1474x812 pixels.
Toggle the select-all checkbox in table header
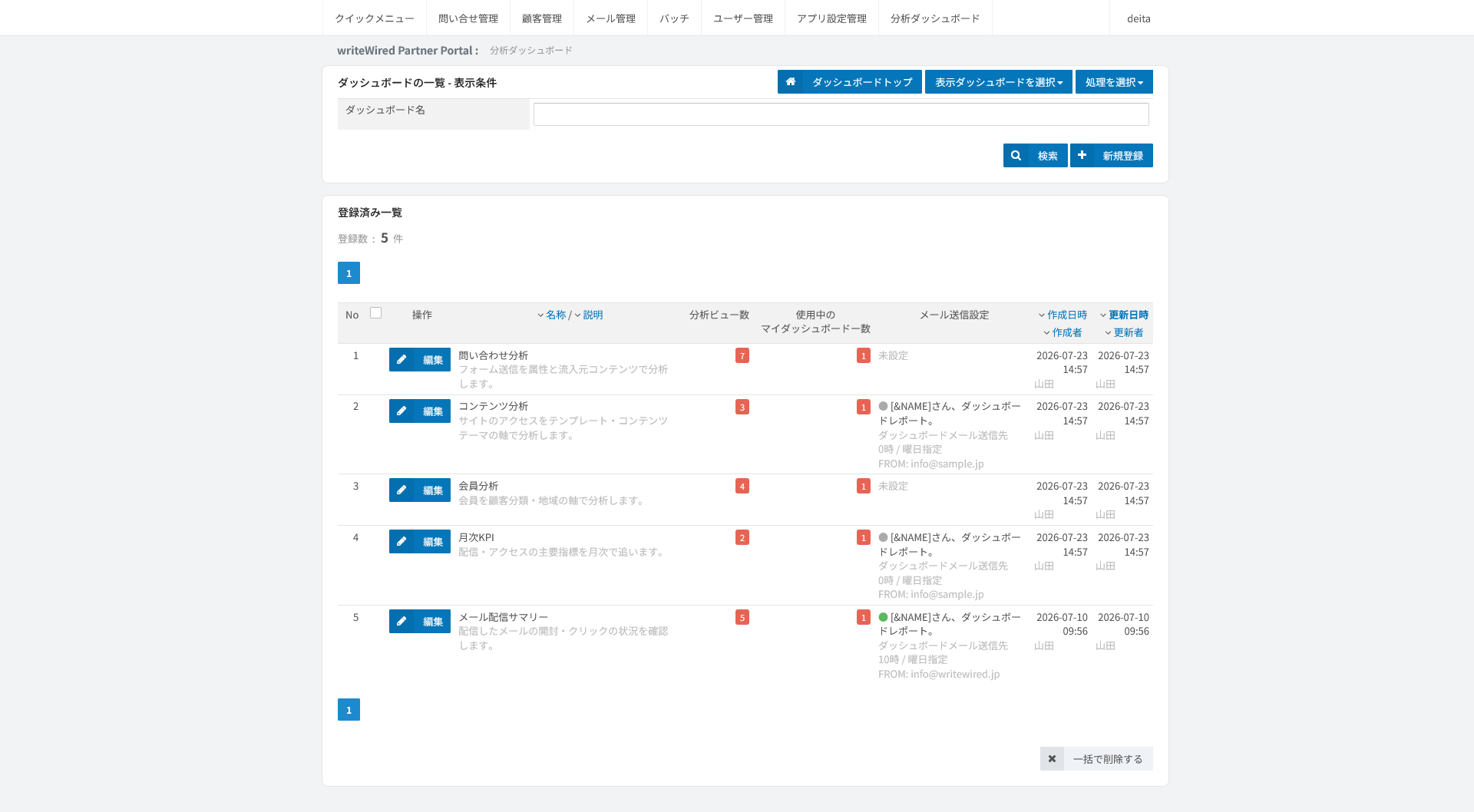tap(375, 313)
